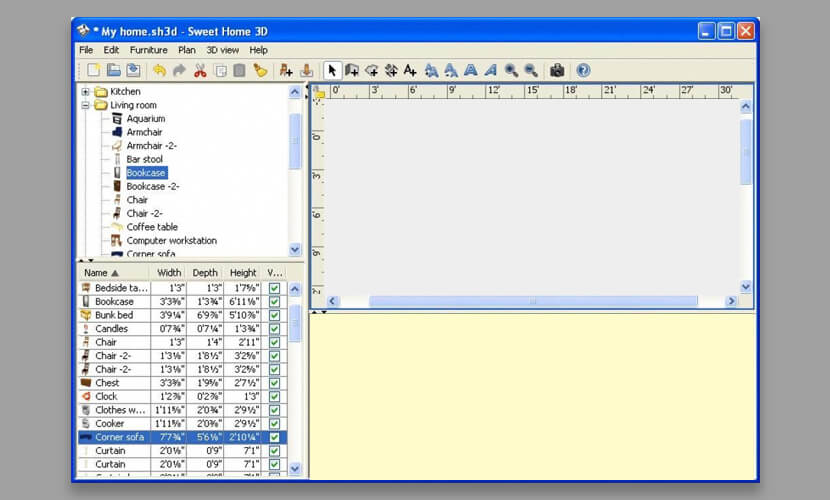Click furniture table scroll up arrow

[x=295, y=289]
